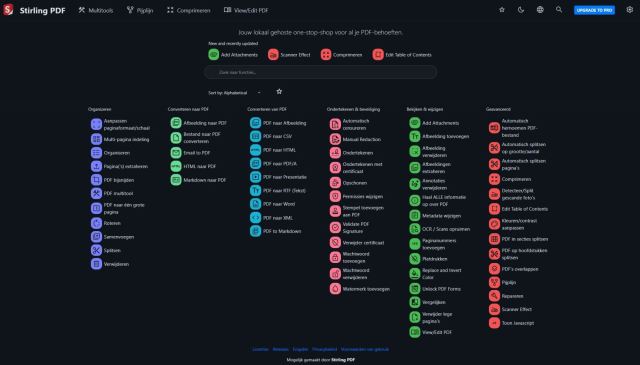Open the View/Edit PDF menu item
640x365 pixels.
click(246, 10)
